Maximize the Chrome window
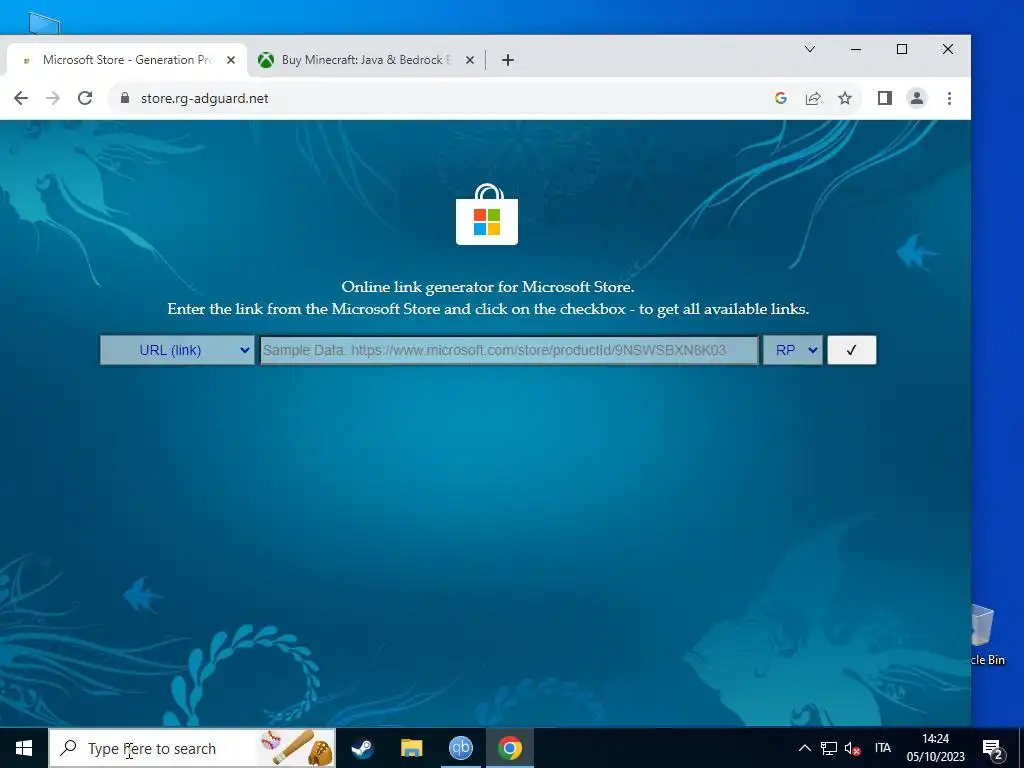1024x768 pixels. point(902,49)
